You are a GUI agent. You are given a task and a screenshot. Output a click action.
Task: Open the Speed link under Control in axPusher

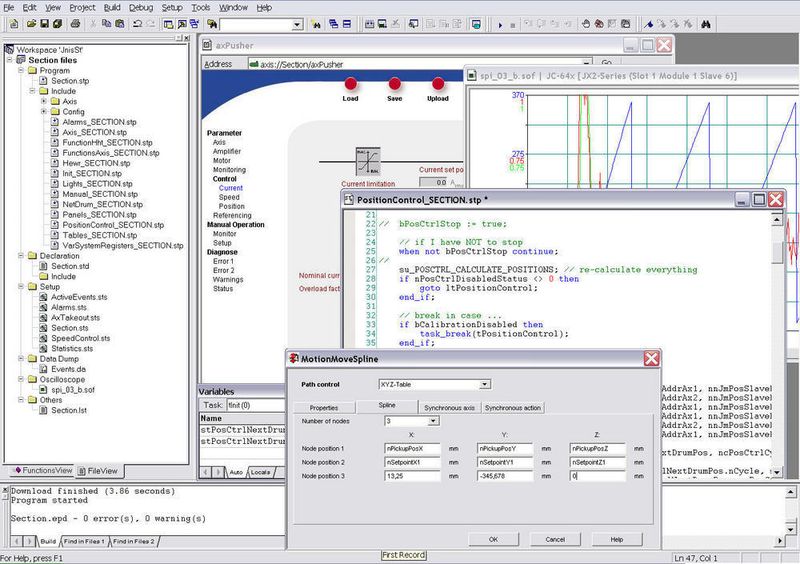pyautogui.click(x=229, y=197)
